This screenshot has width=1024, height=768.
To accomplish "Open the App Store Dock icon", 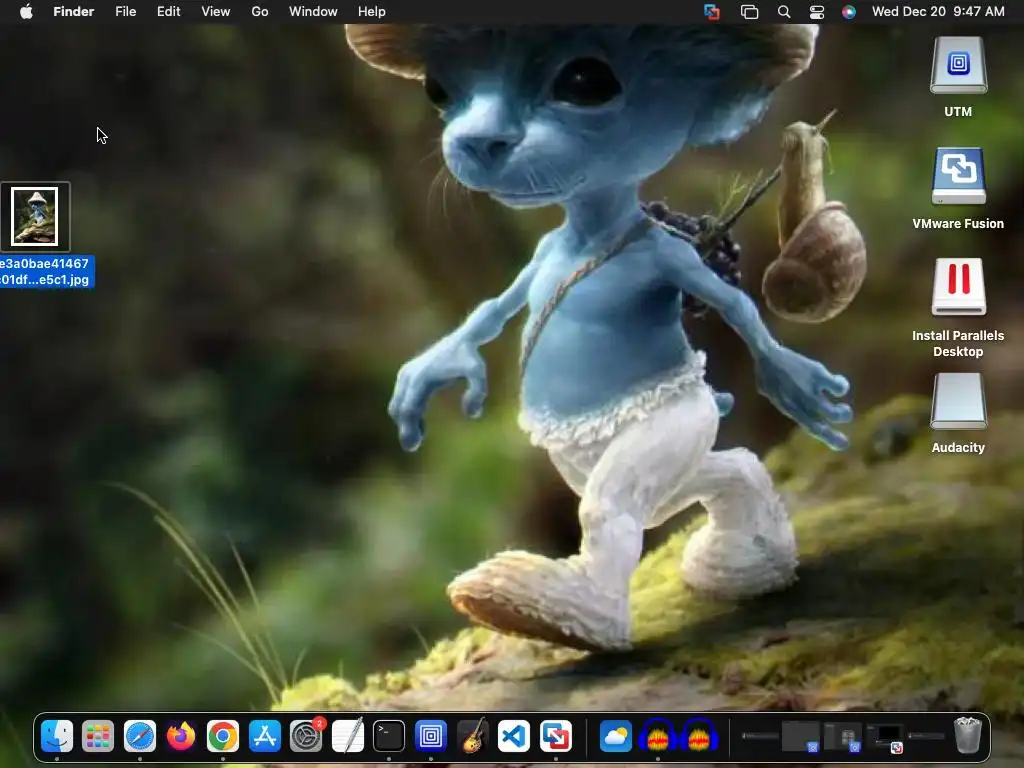I will click(x=264, y=736).
